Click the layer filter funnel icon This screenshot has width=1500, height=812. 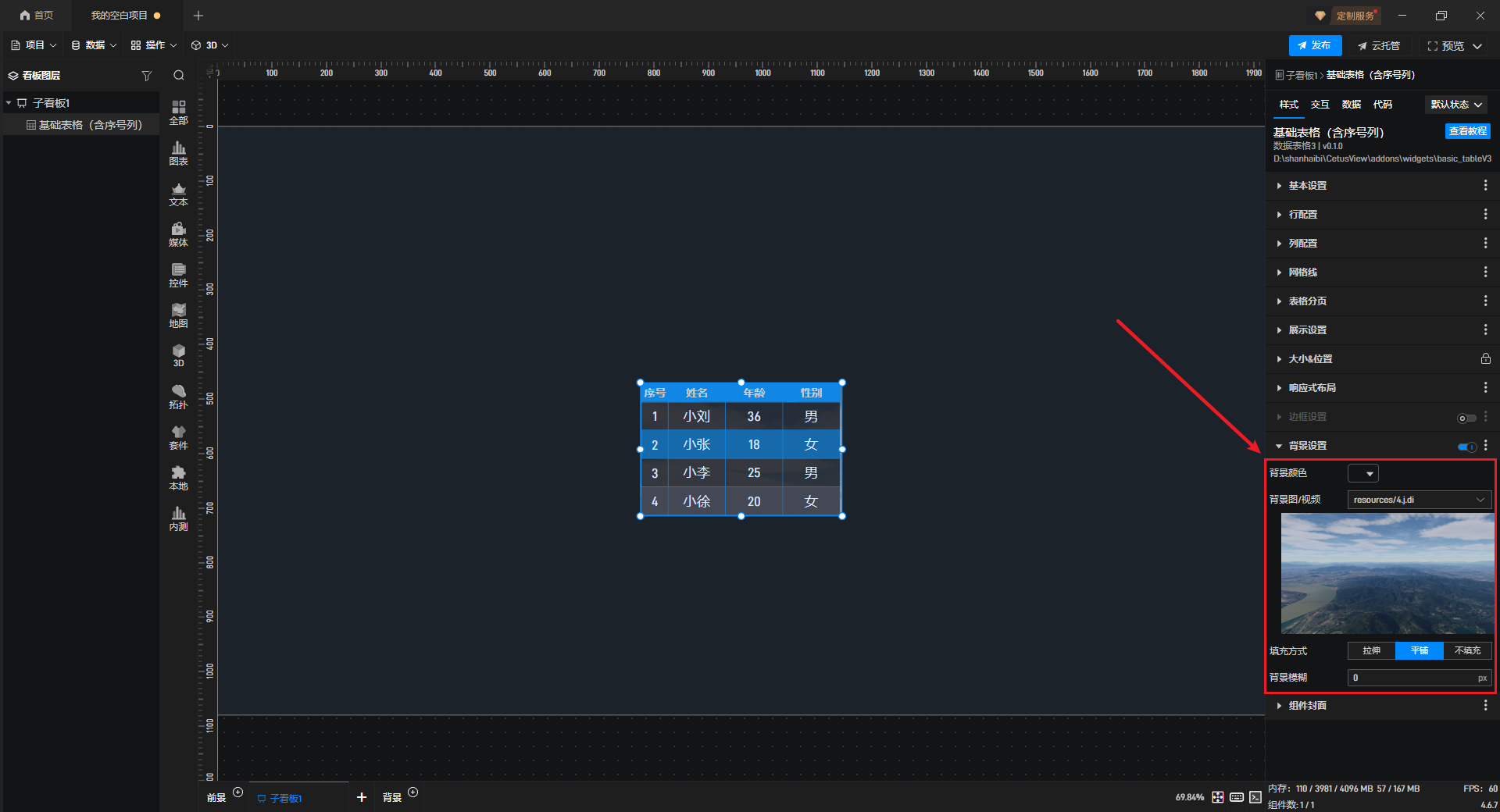(146, 76)
